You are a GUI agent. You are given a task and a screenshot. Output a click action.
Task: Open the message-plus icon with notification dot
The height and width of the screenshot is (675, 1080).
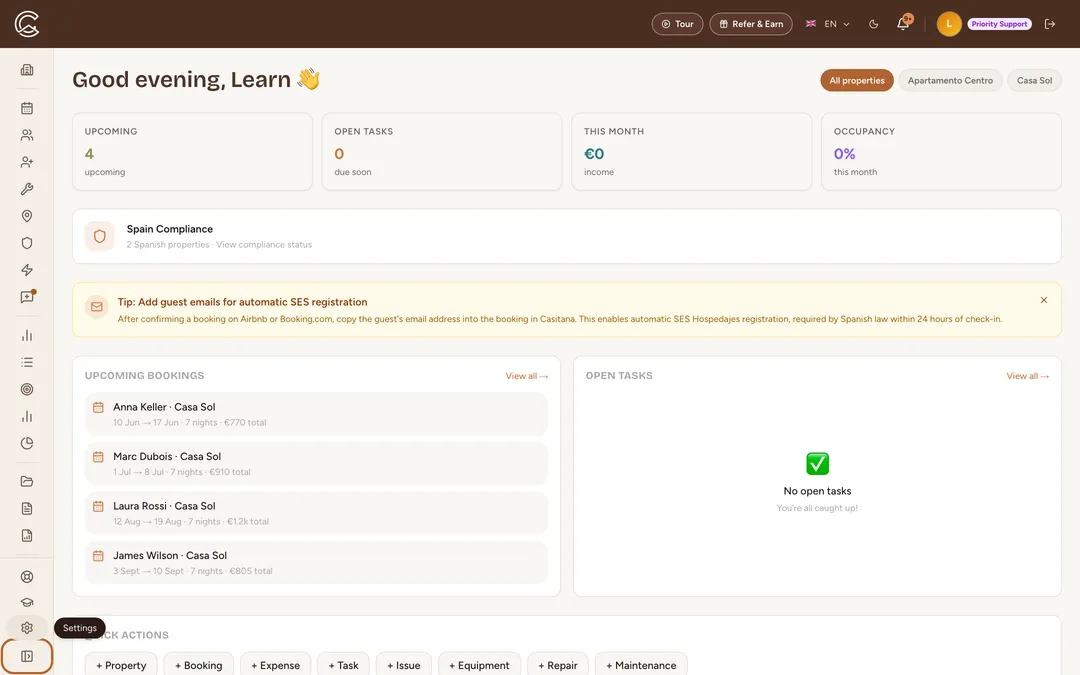[27, 297]
